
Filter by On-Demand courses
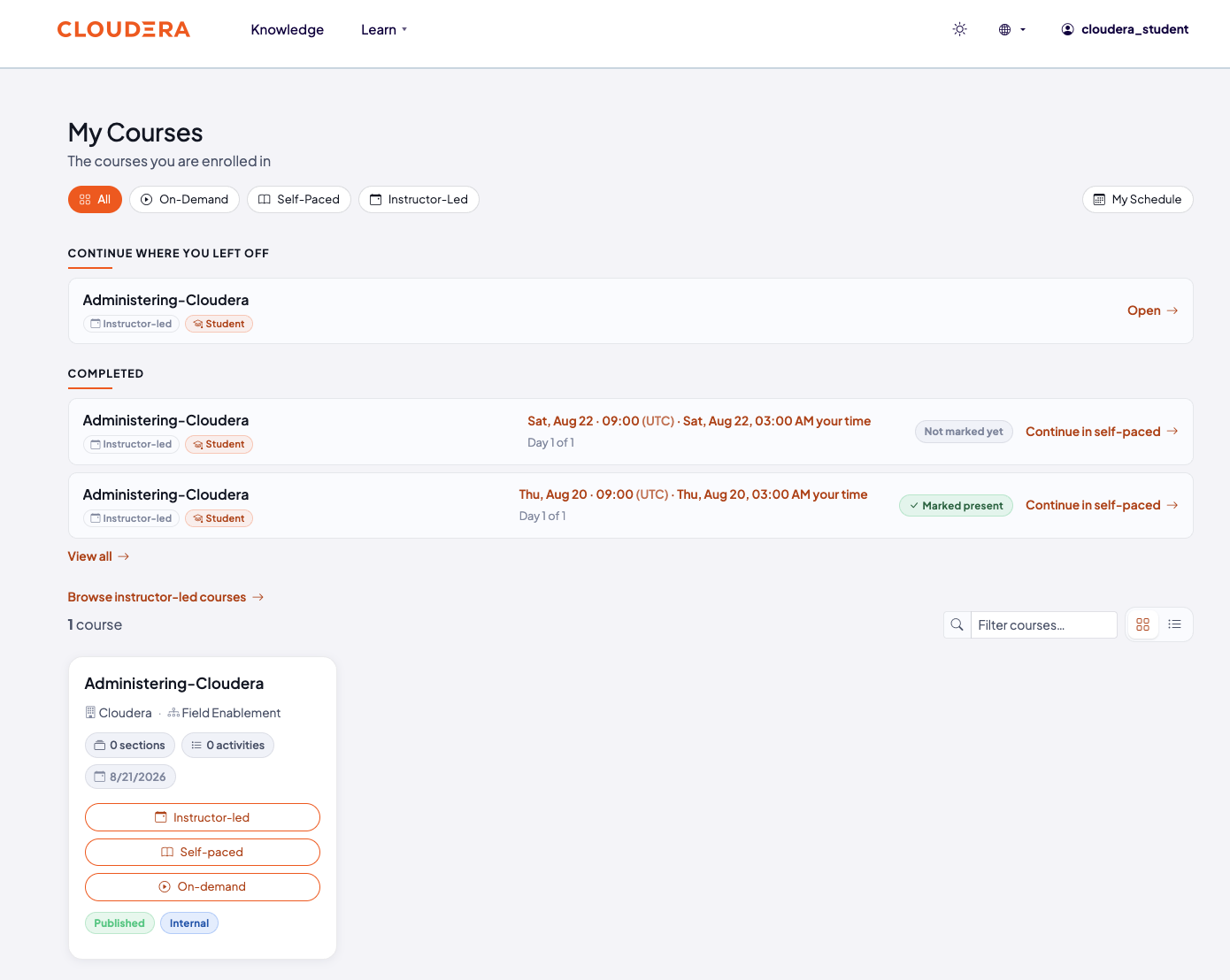pos(184,199)
